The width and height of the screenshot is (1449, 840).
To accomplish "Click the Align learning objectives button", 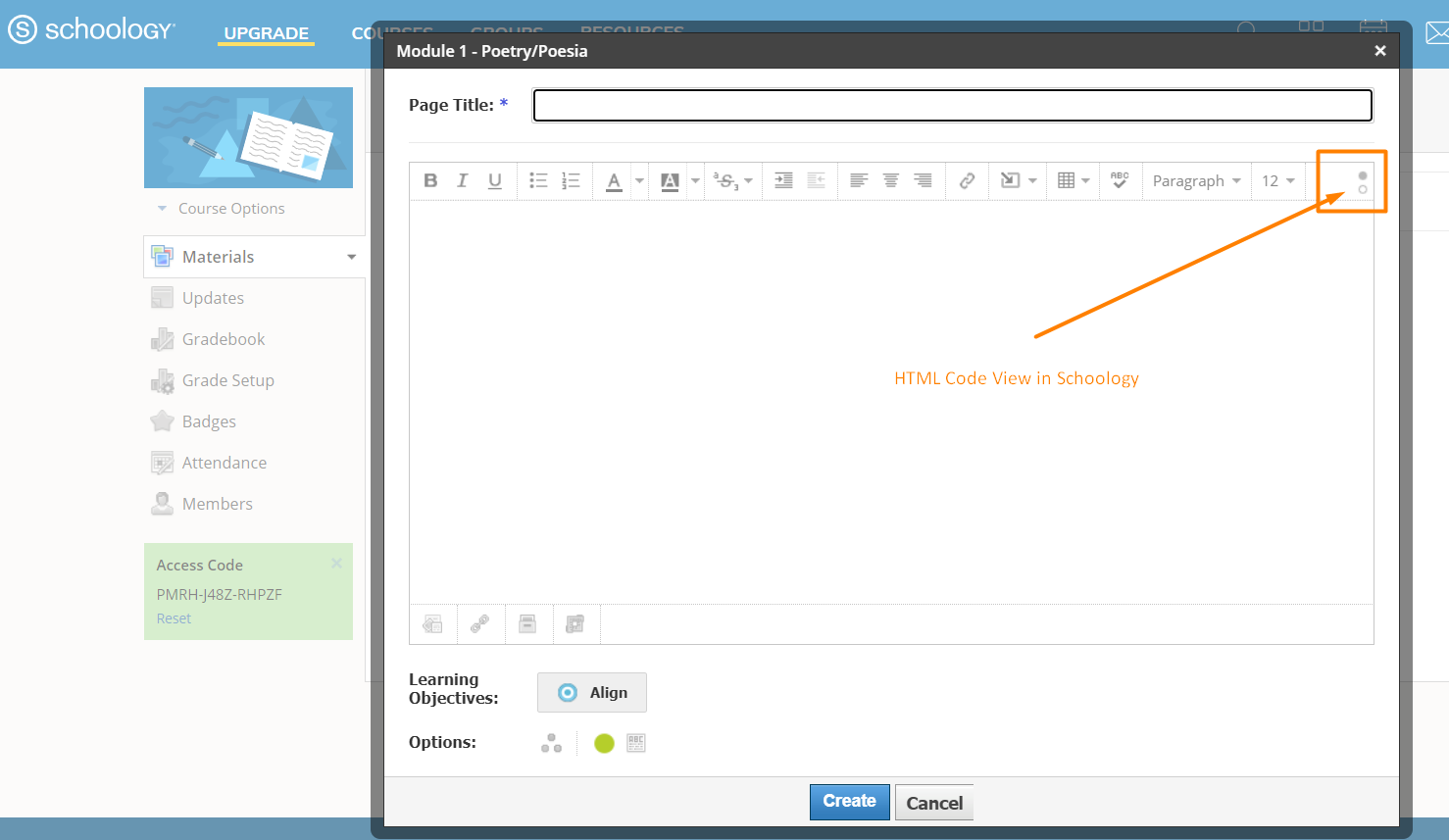I will point(592,692).
